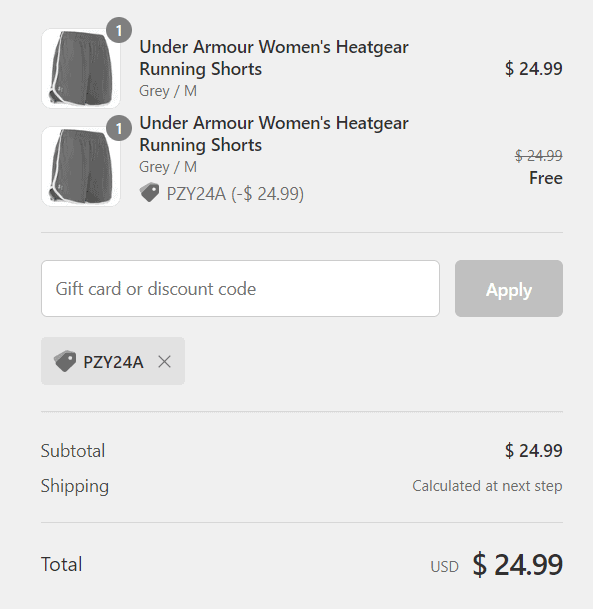Remove the PZY24A discount code
593x609 pixels.
click(165, 362)
